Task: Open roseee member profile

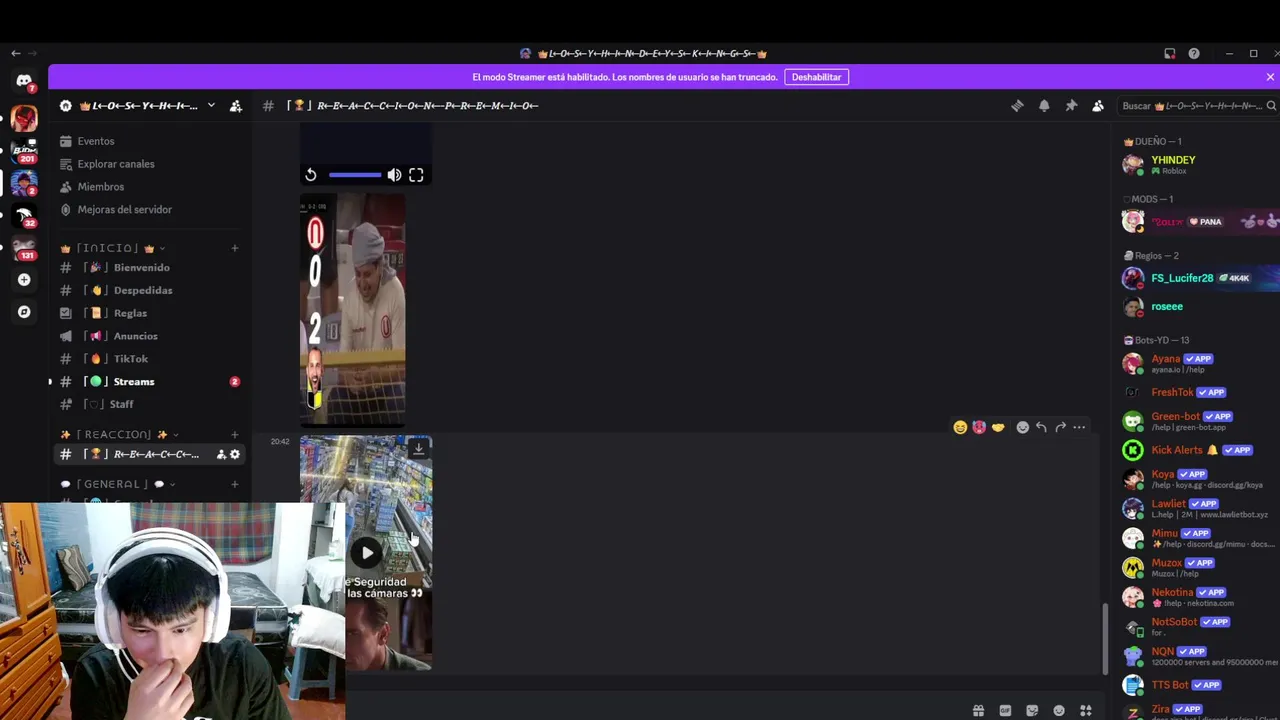Action: click(1199, 307)
